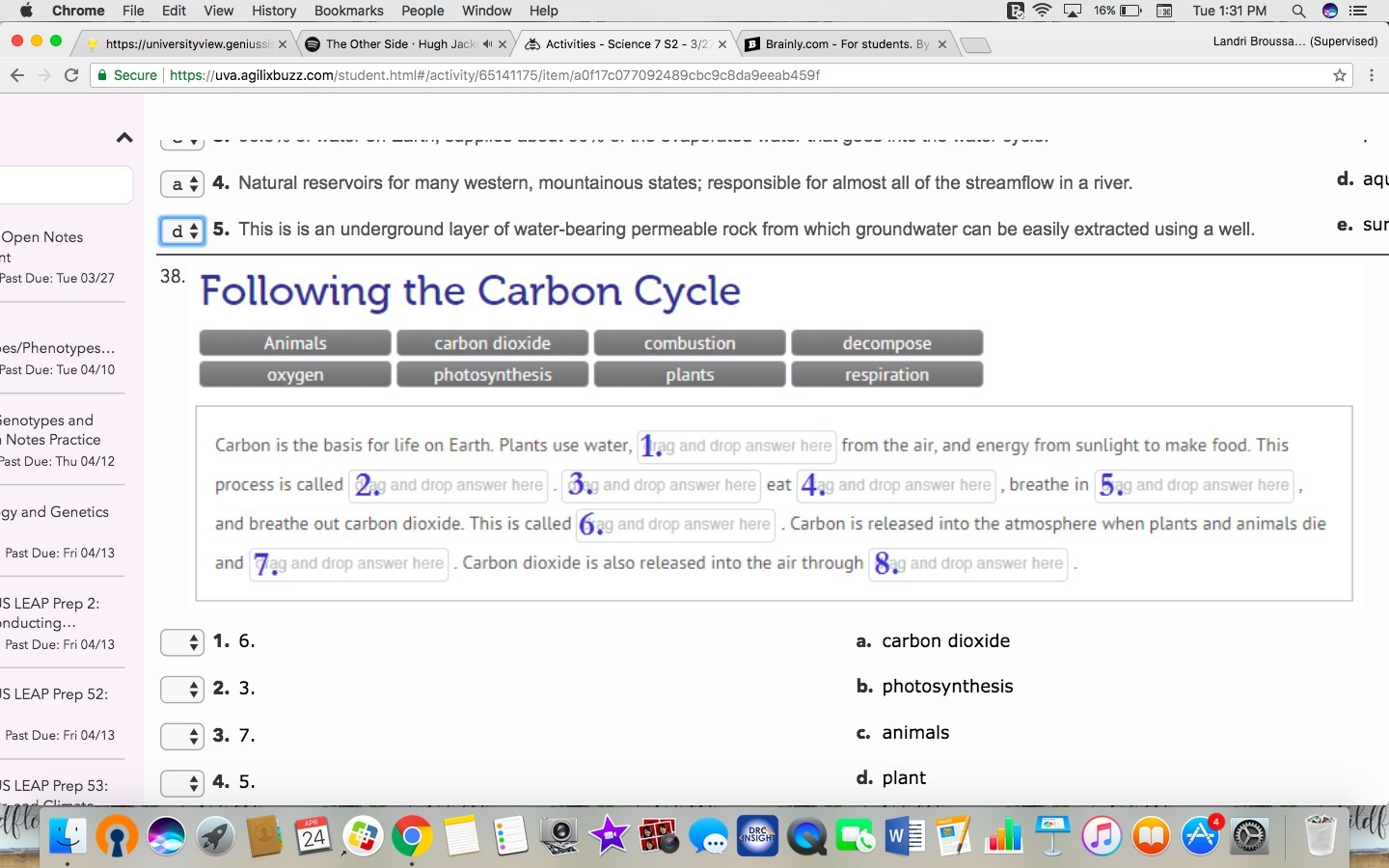Open answer dropdown for question 5 aquifer
The height and width of the screenshot is (868, 1389).
[x=181, y=231]
